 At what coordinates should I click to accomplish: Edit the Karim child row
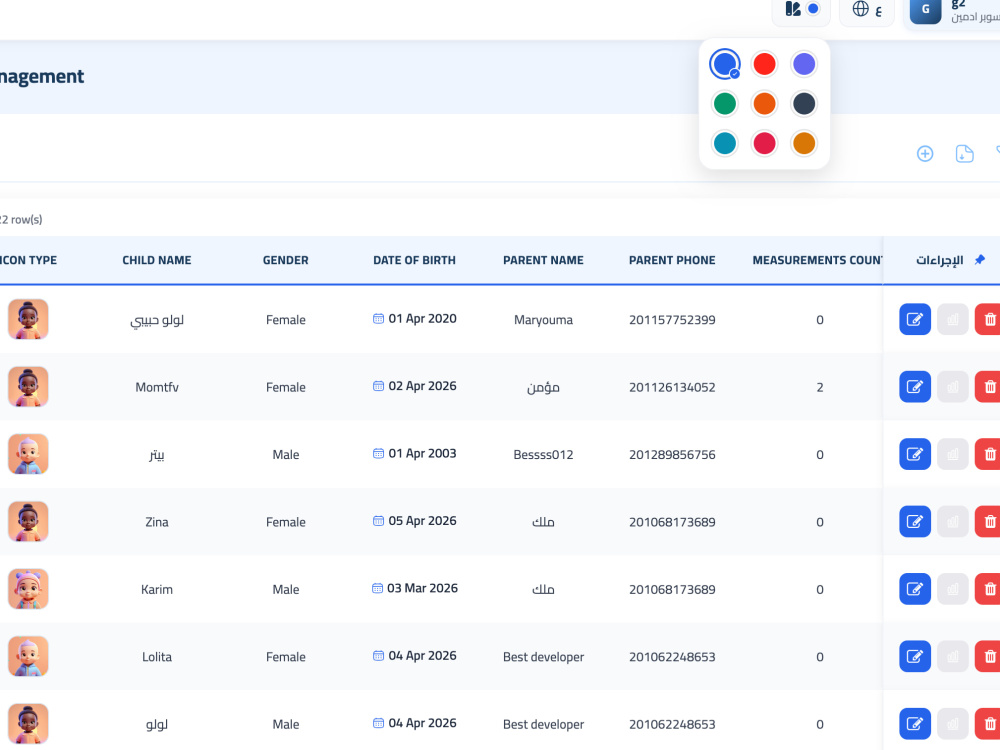tap(915, 589)
